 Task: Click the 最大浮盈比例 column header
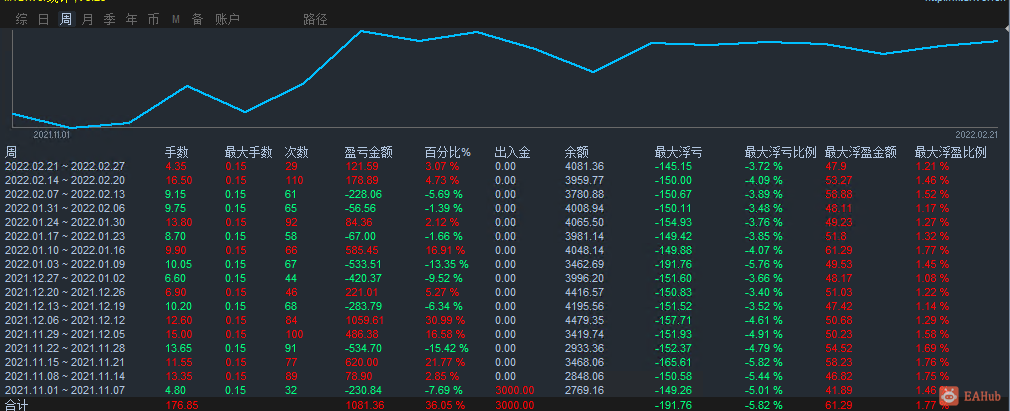coord(951,153)
